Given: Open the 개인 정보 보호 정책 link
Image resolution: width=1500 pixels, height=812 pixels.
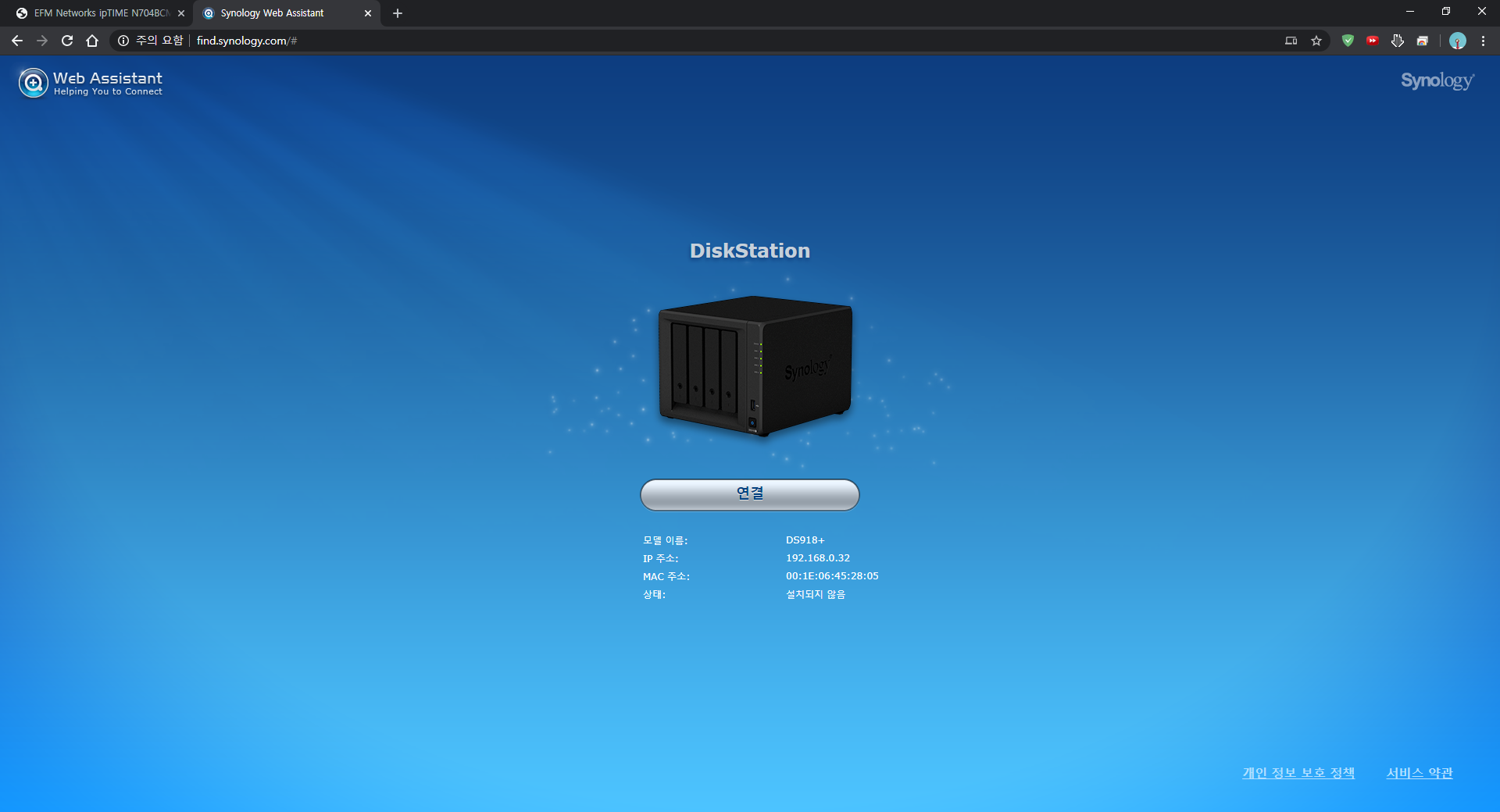Looking at the screenshot, I should pos(1298,773).
